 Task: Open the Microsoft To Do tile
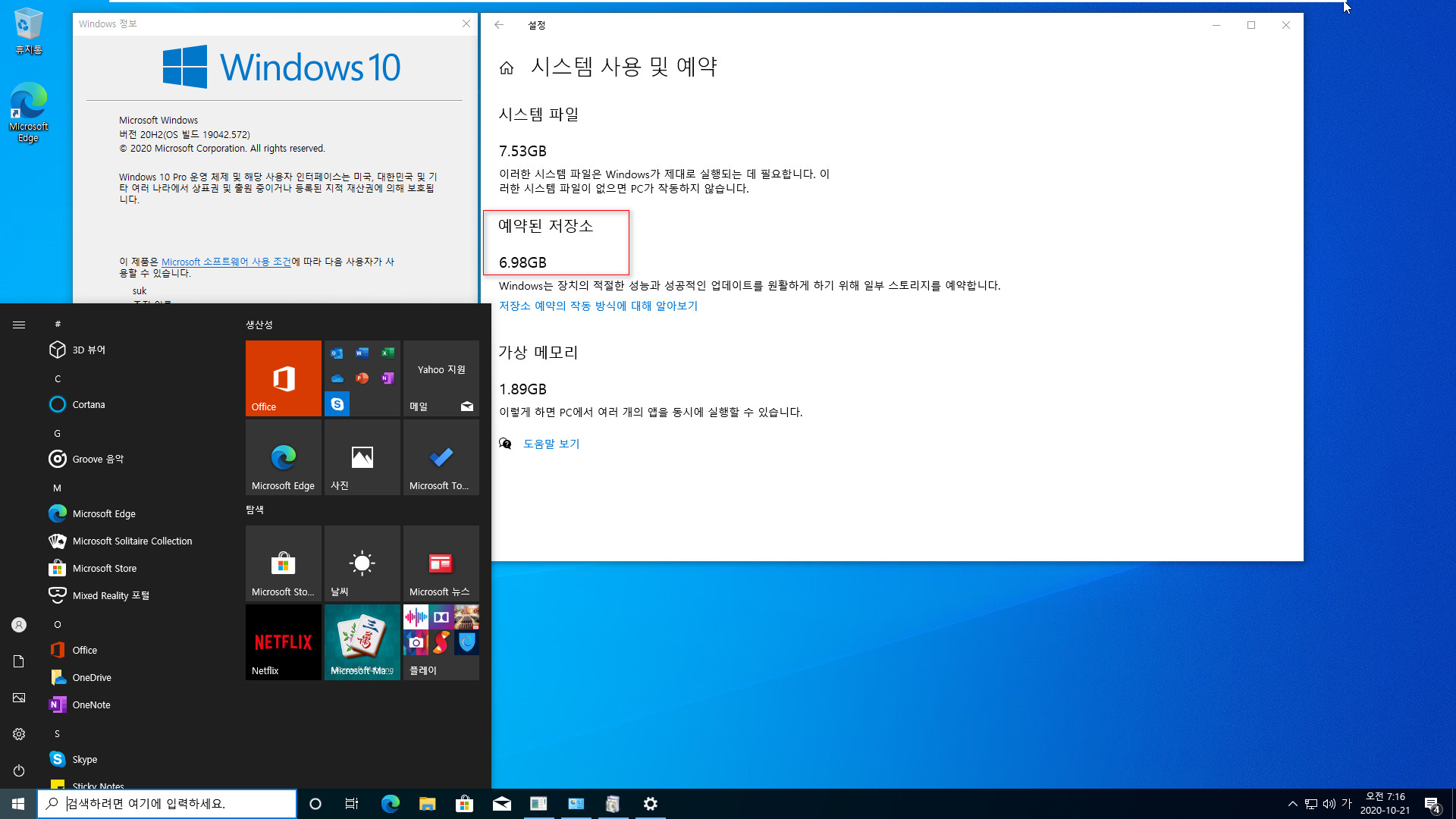pyautogui.click(x=441, y=457)
